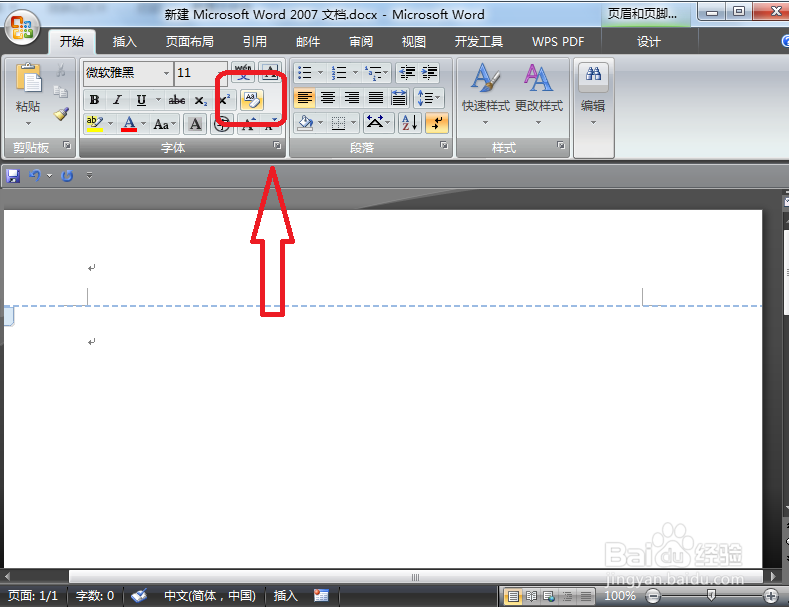The width and height of the screenshot is (789, 607).
Task: Open the highlight color dropdown arrow
Action: 110,123
